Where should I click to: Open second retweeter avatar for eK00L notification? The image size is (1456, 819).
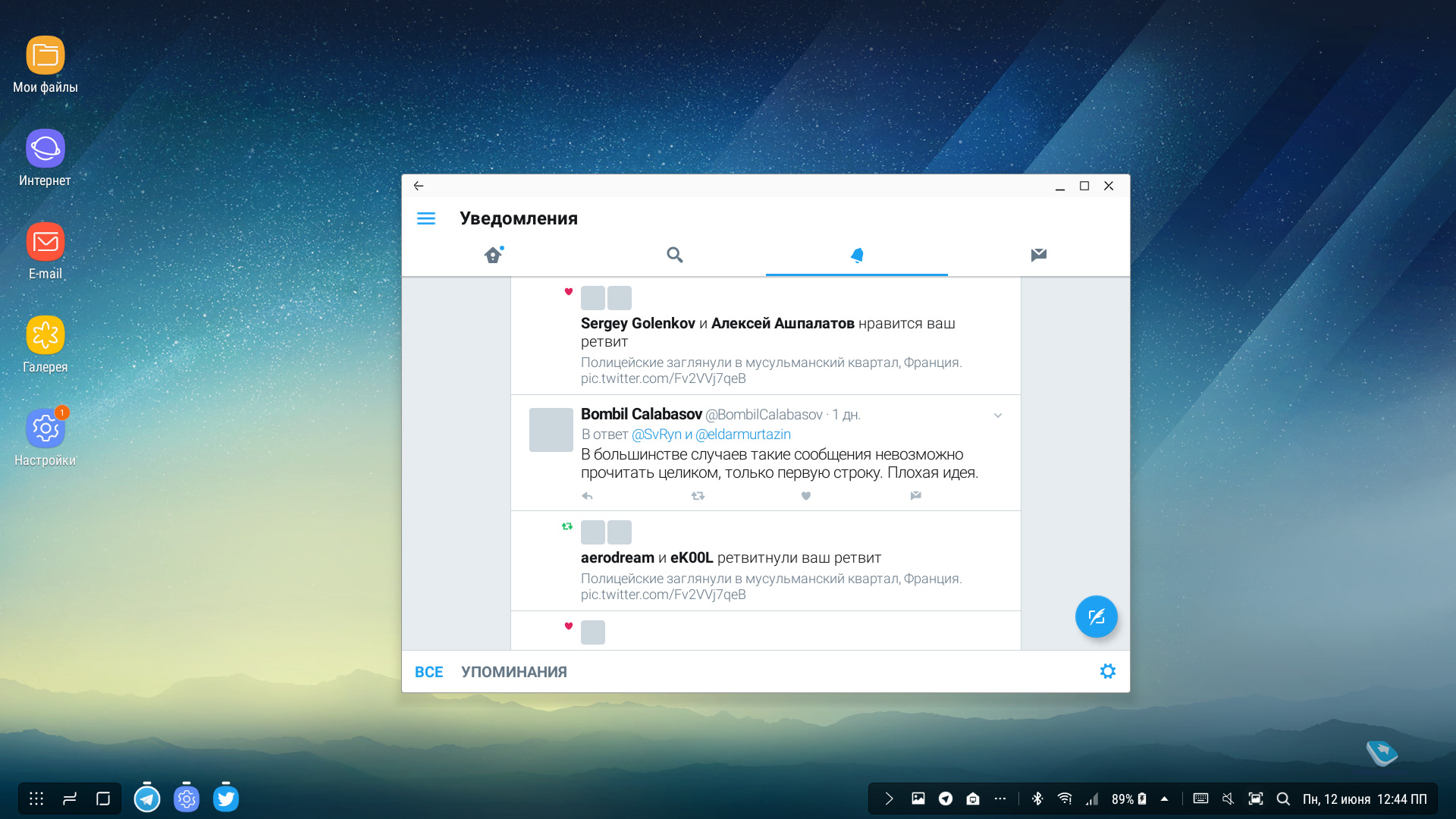pyautogui.click(x=620, y=532)
